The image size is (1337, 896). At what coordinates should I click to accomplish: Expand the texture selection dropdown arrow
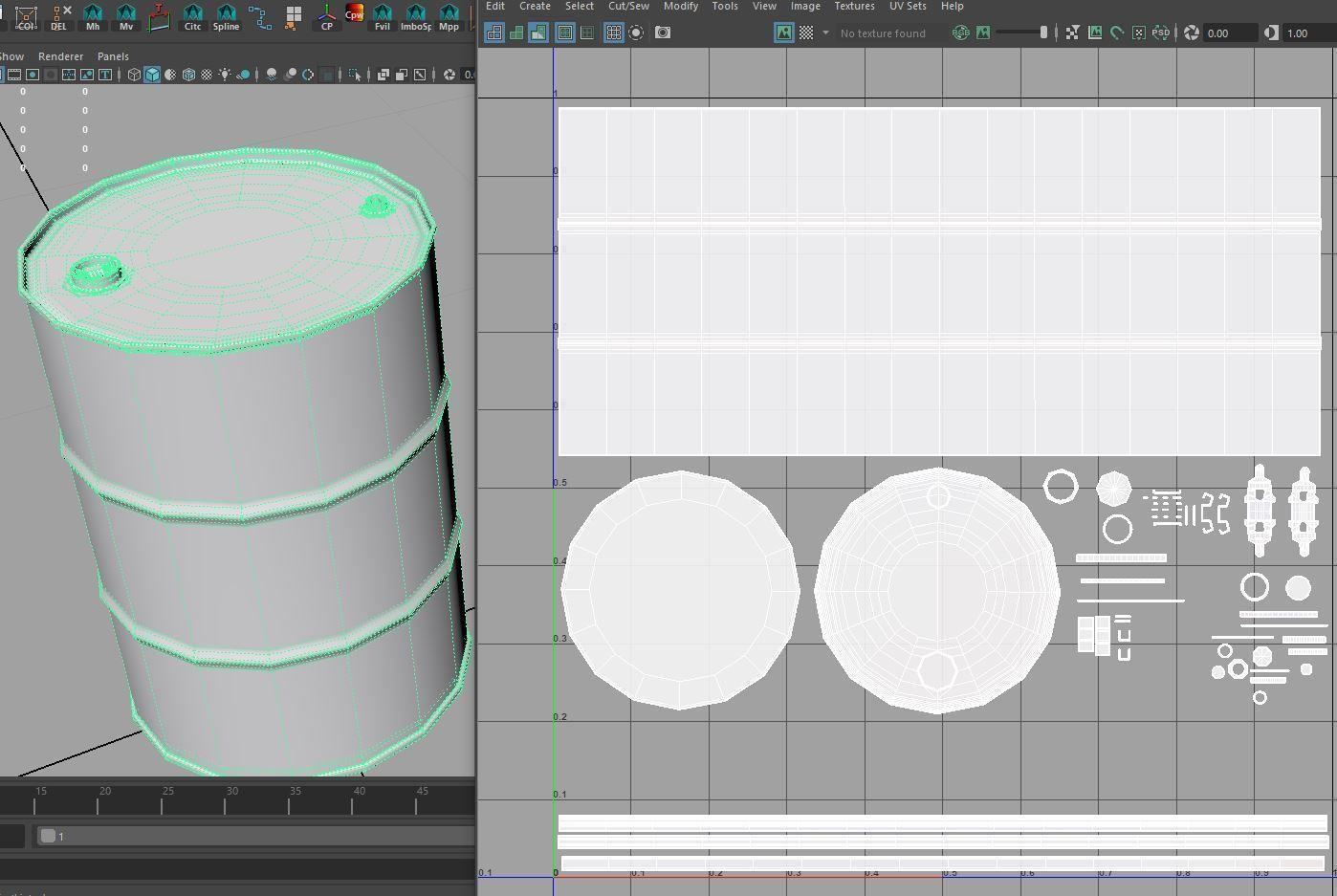825,33
